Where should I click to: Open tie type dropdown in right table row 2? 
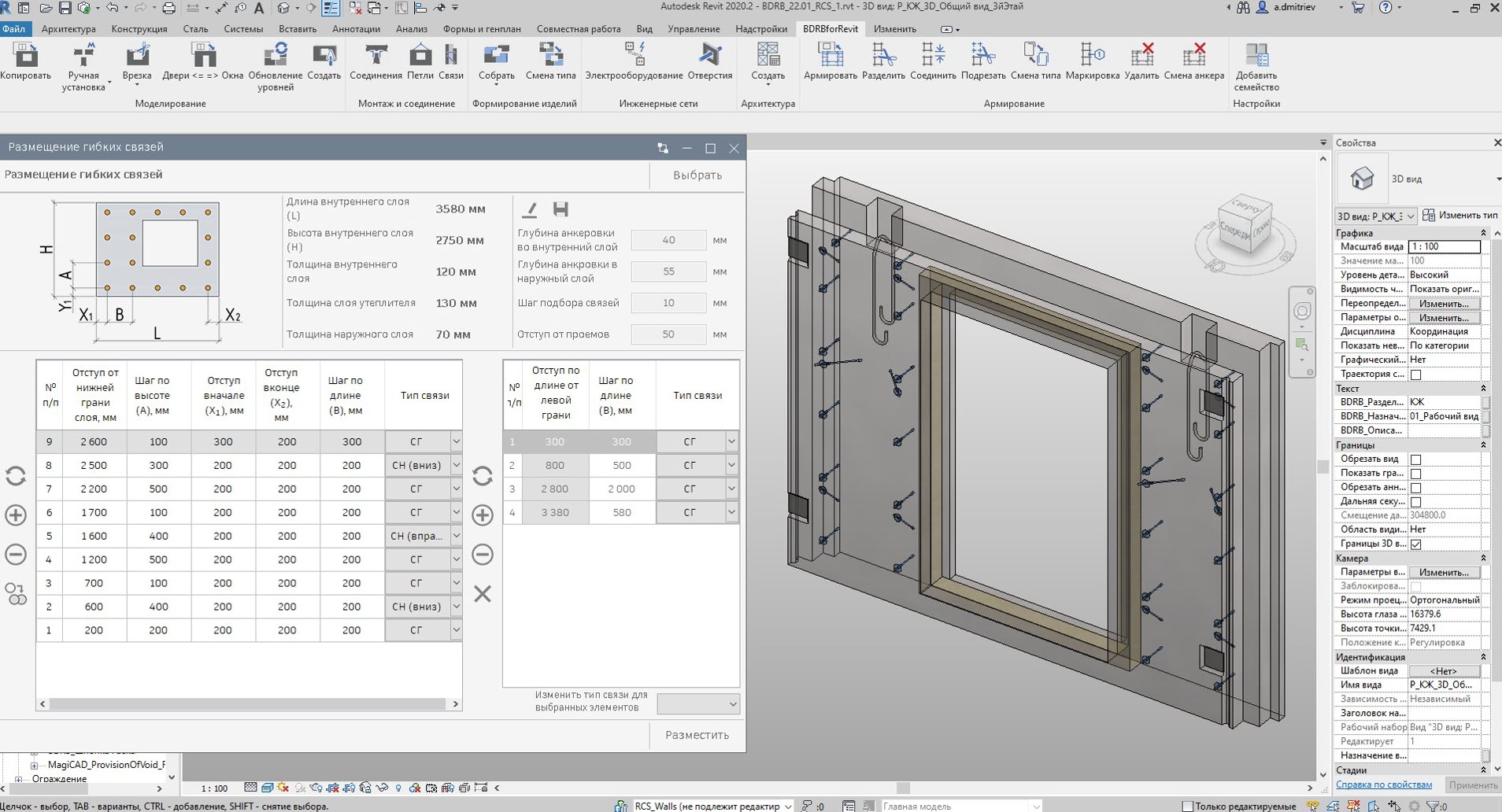(731, 465)
